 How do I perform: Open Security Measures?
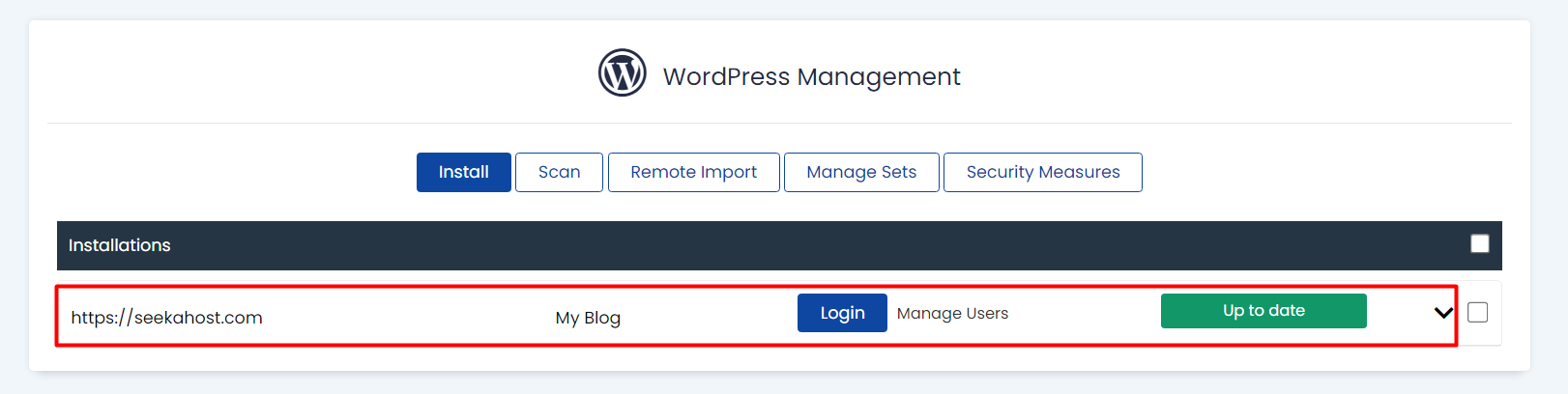tap(1042, 172)
